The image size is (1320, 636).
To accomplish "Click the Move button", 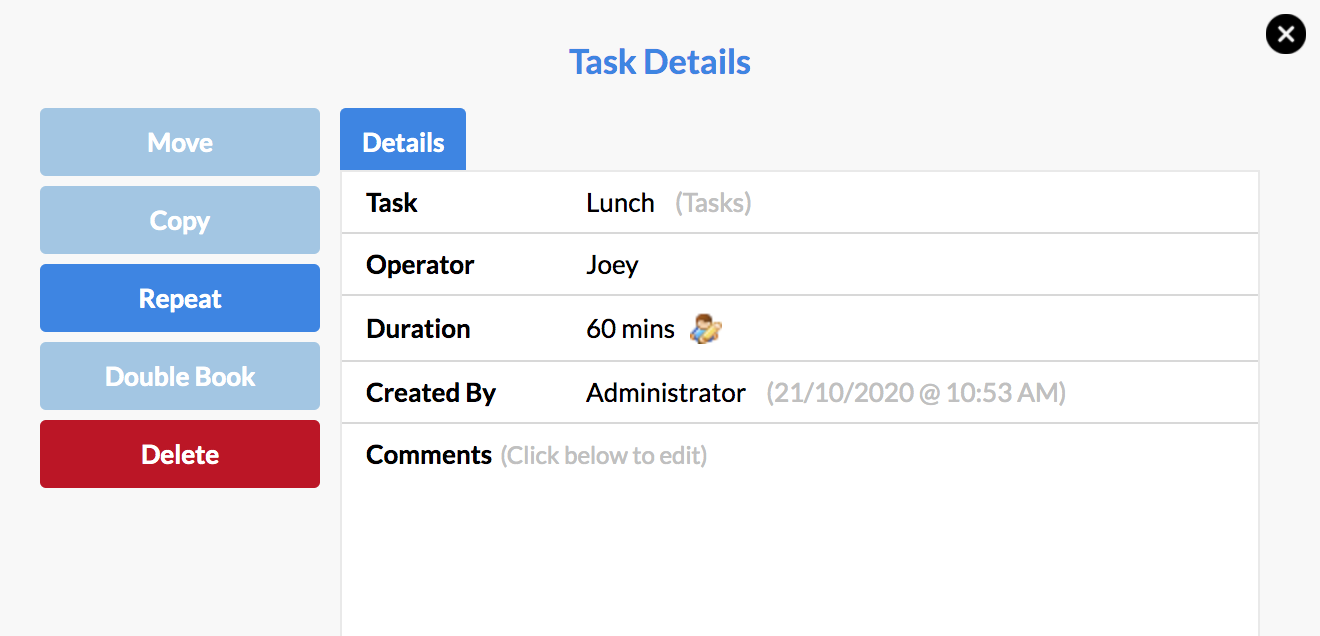I will pos(180,142).
